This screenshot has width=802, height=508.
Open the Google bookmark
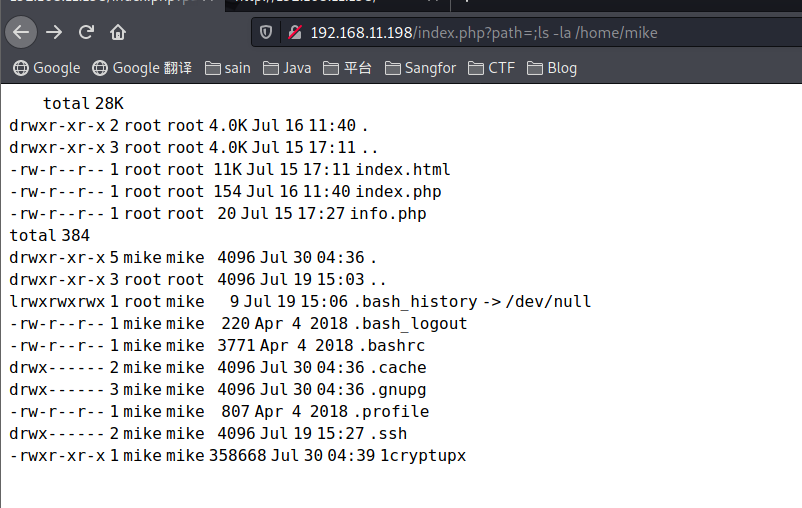(46, 68)
